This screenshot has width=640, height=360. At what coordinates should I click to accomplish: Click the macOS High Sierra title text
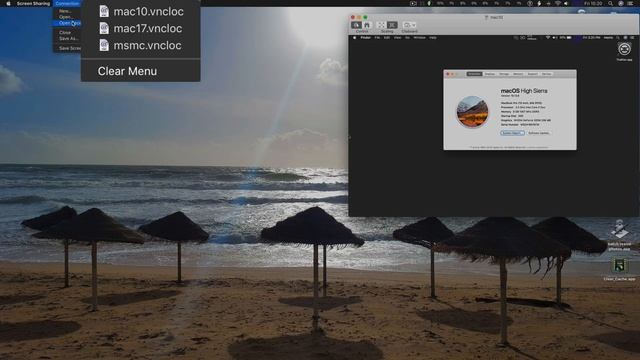pyautogui.click(x=524, y=91)
